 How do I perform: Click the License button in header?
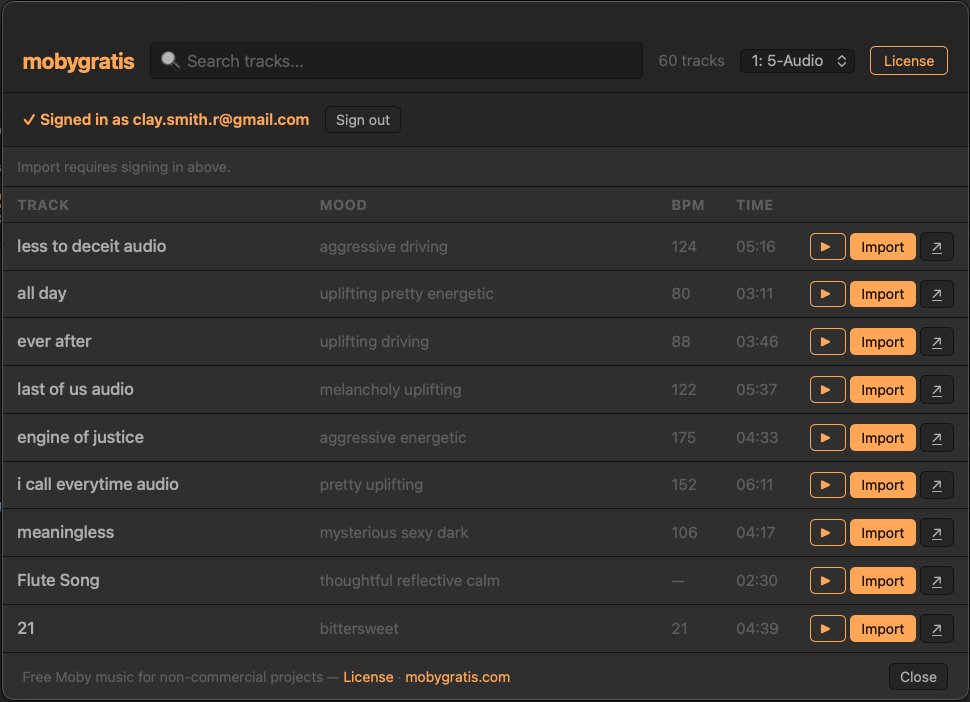(x=908, y=61)
